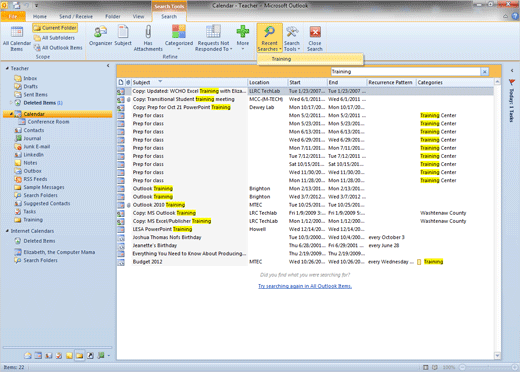Image resolution: width=520 pixels, height=372 pixels.
Task: Select the LESA PowerPoint Training row
Action: (x=305, y=229)
